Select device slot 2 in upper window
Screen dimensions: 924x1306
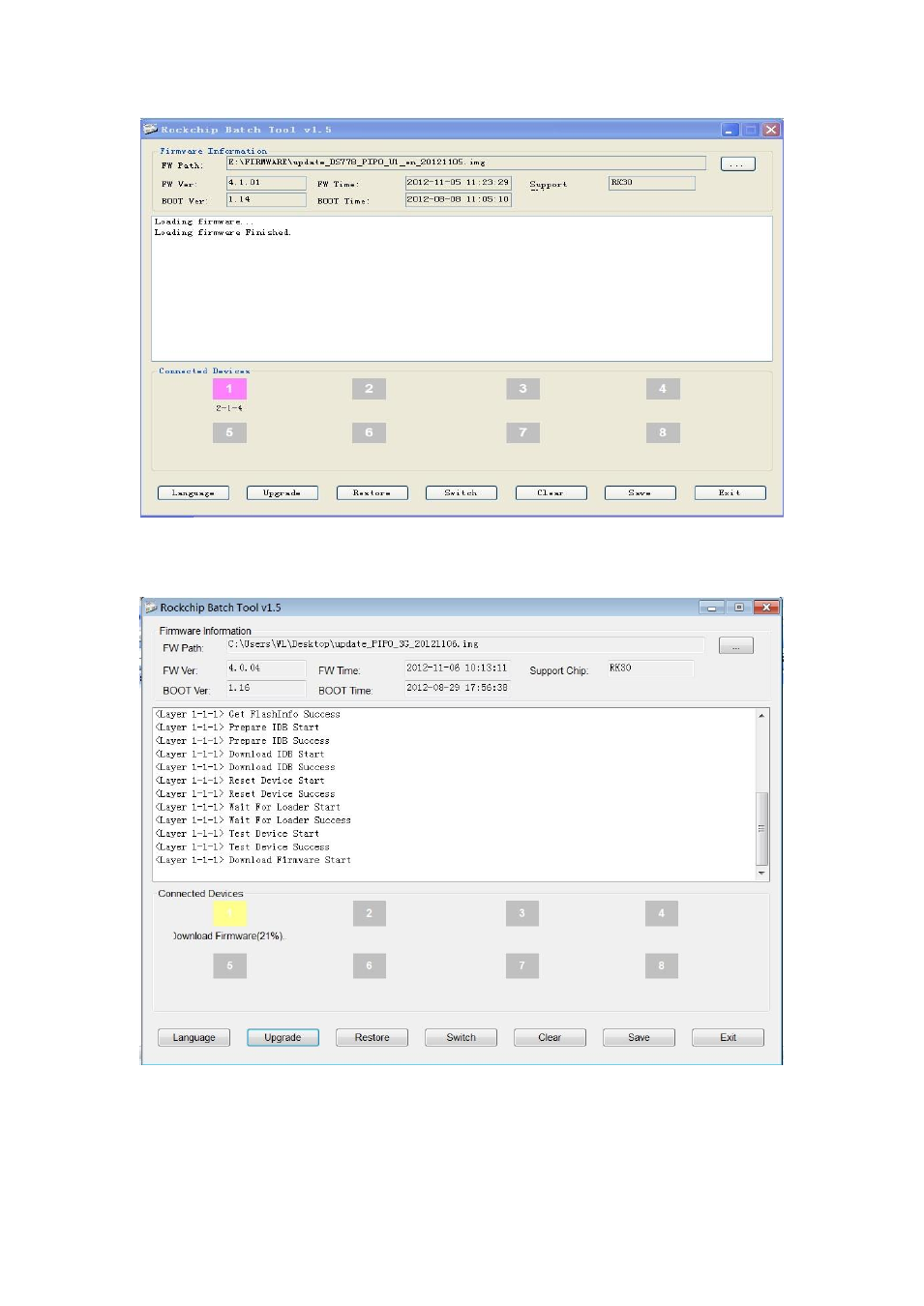pos(369,389)
